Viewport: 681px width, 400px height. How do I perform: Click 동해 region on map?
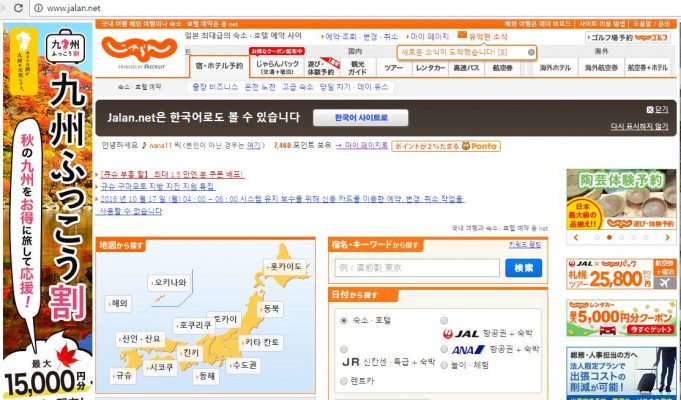point(206,376)
